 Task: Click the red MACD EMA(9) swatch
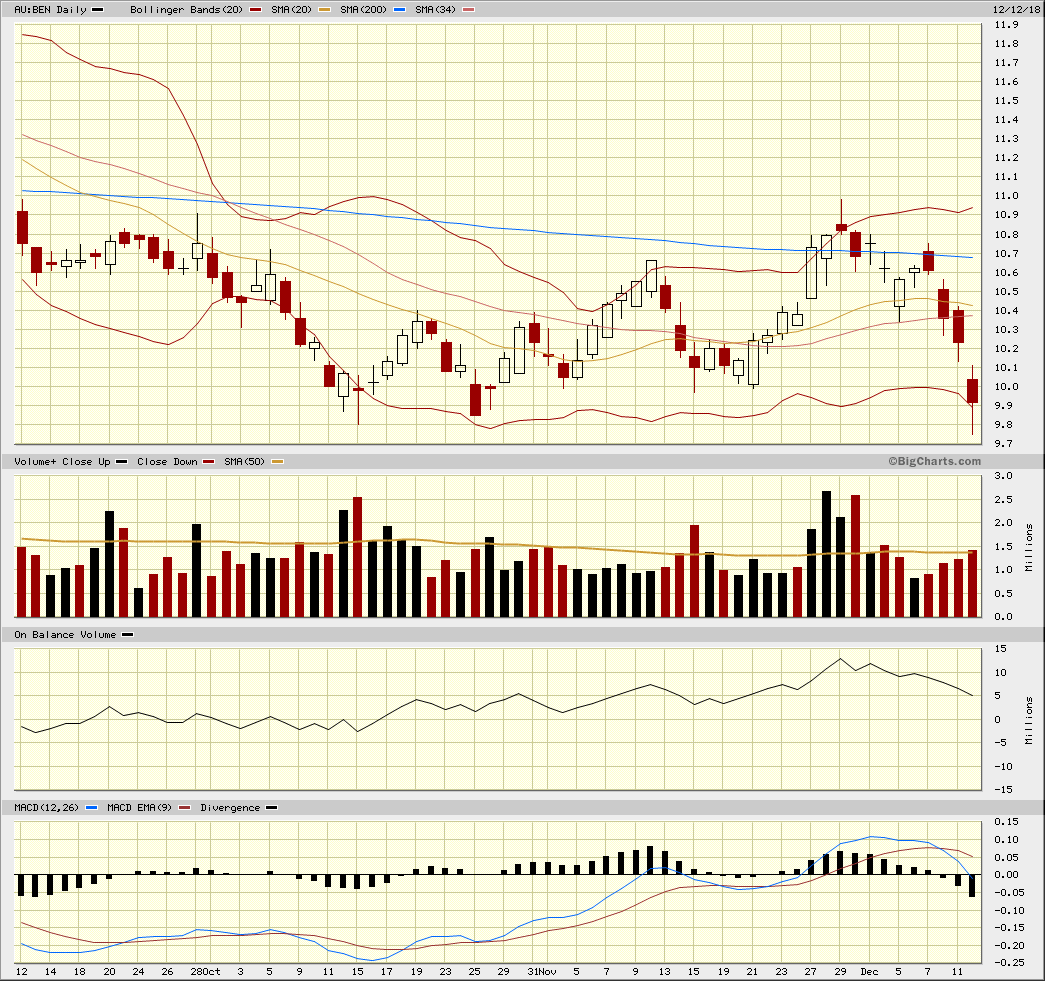tap(185, 807)
